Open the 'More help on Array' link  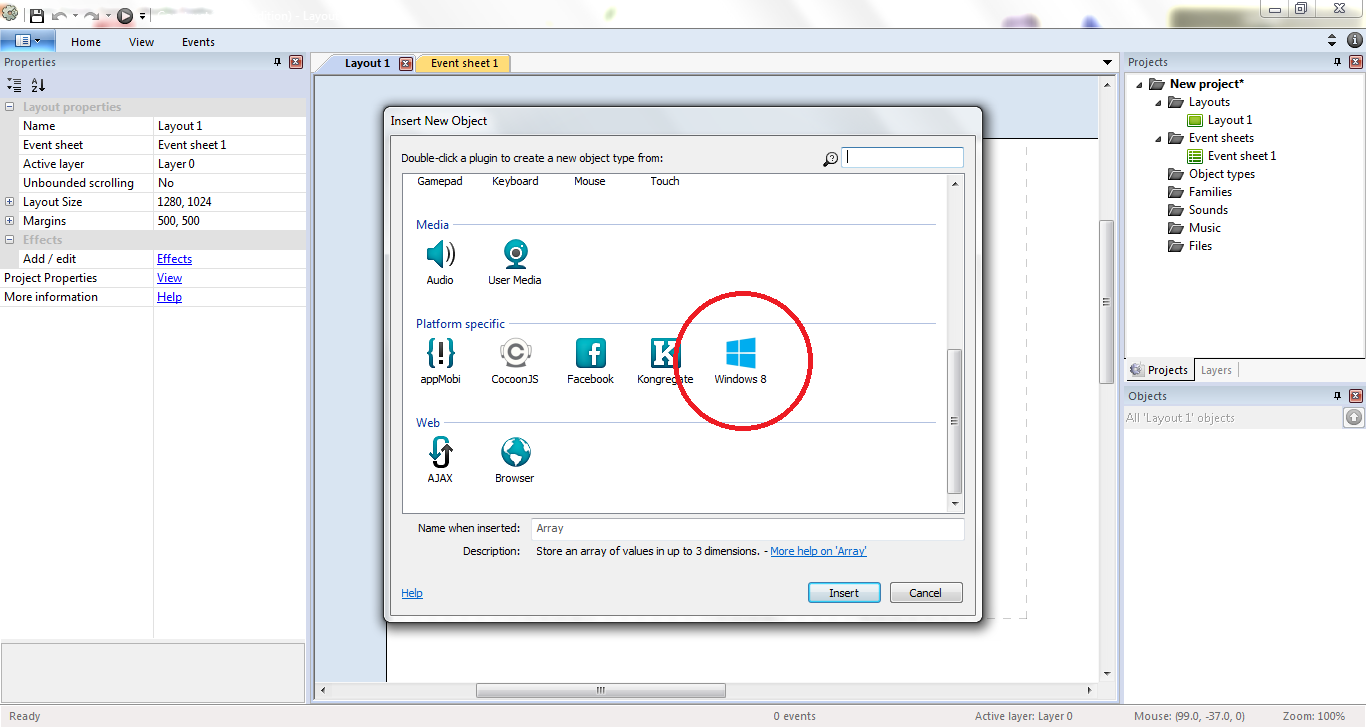coord(818,551)
